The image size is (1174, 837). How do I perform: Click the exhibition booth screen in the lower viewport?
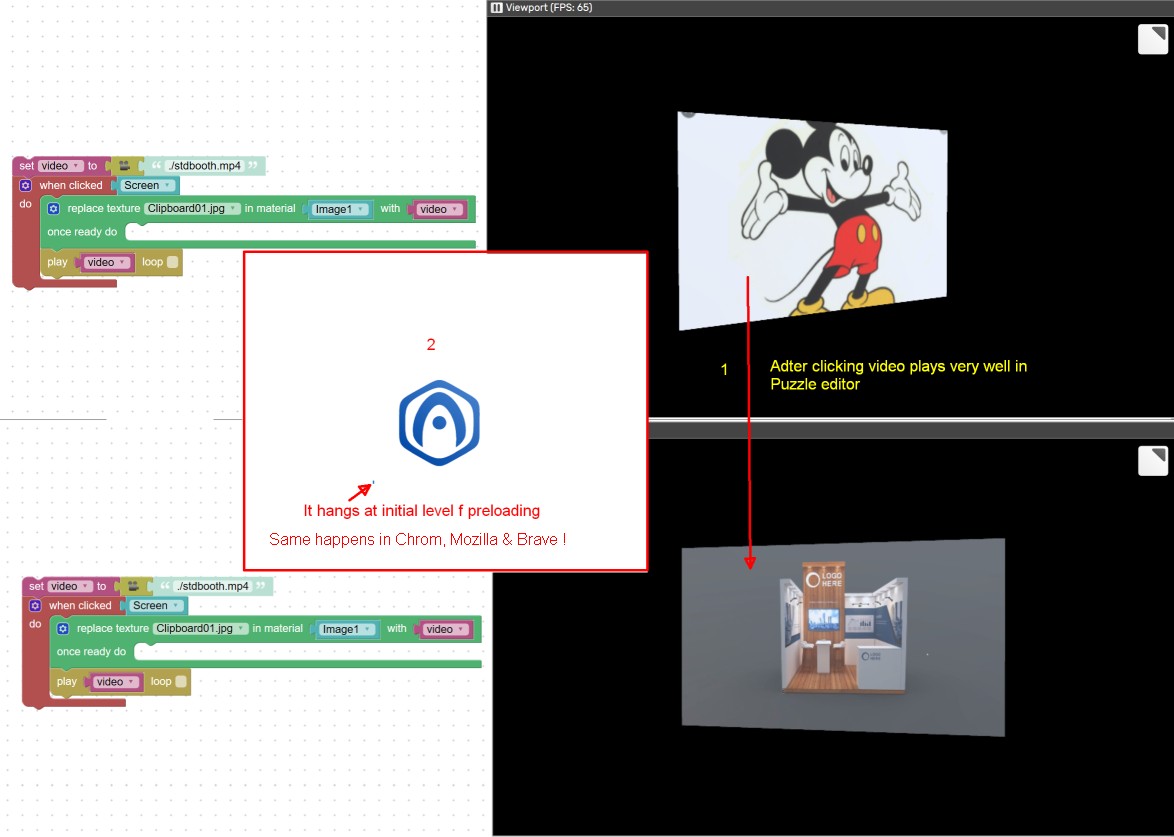click(x=842, y=636)
